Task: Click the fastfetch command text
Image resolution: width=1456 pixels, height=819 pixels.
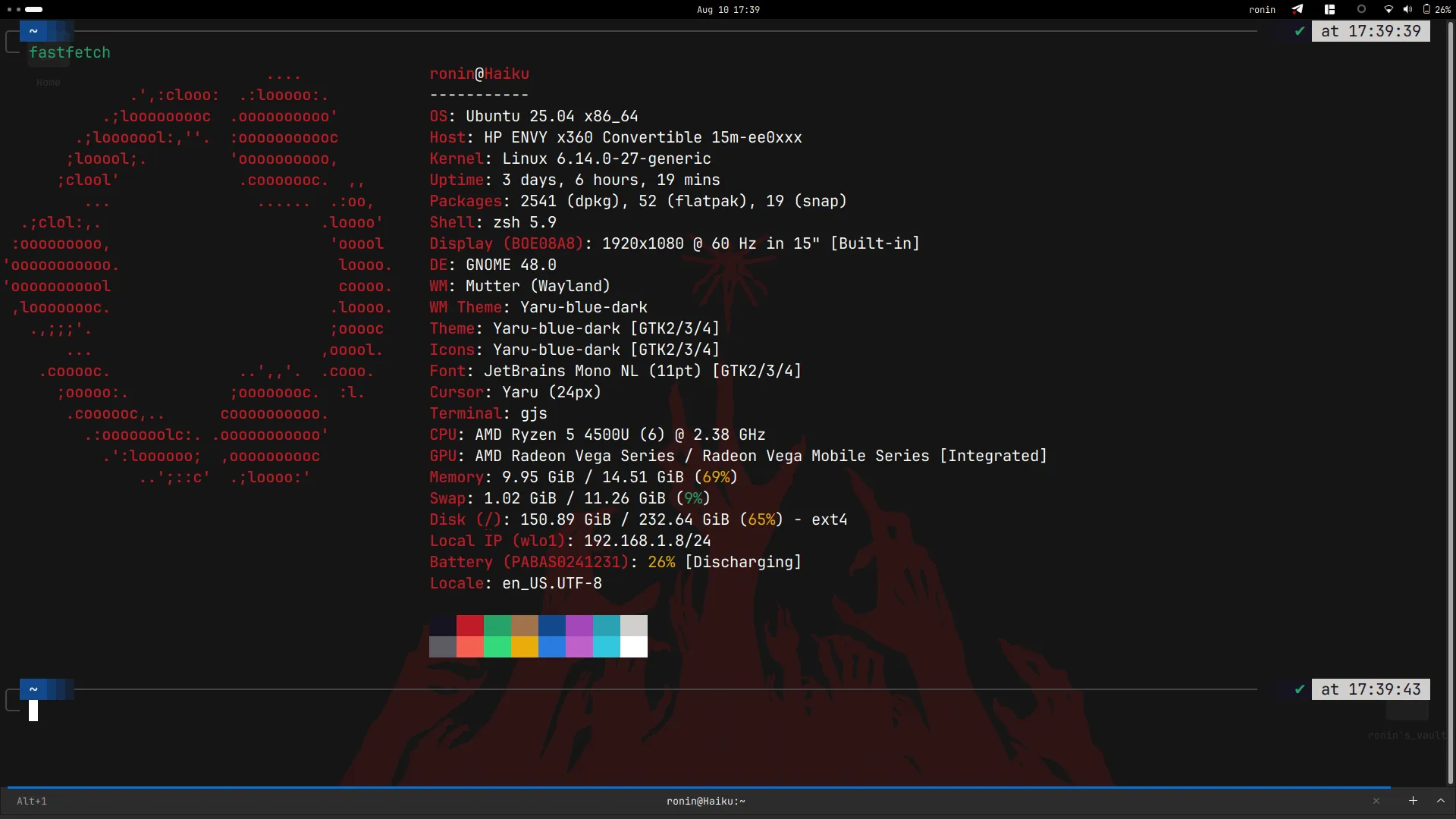Action: tap(70, 52)
